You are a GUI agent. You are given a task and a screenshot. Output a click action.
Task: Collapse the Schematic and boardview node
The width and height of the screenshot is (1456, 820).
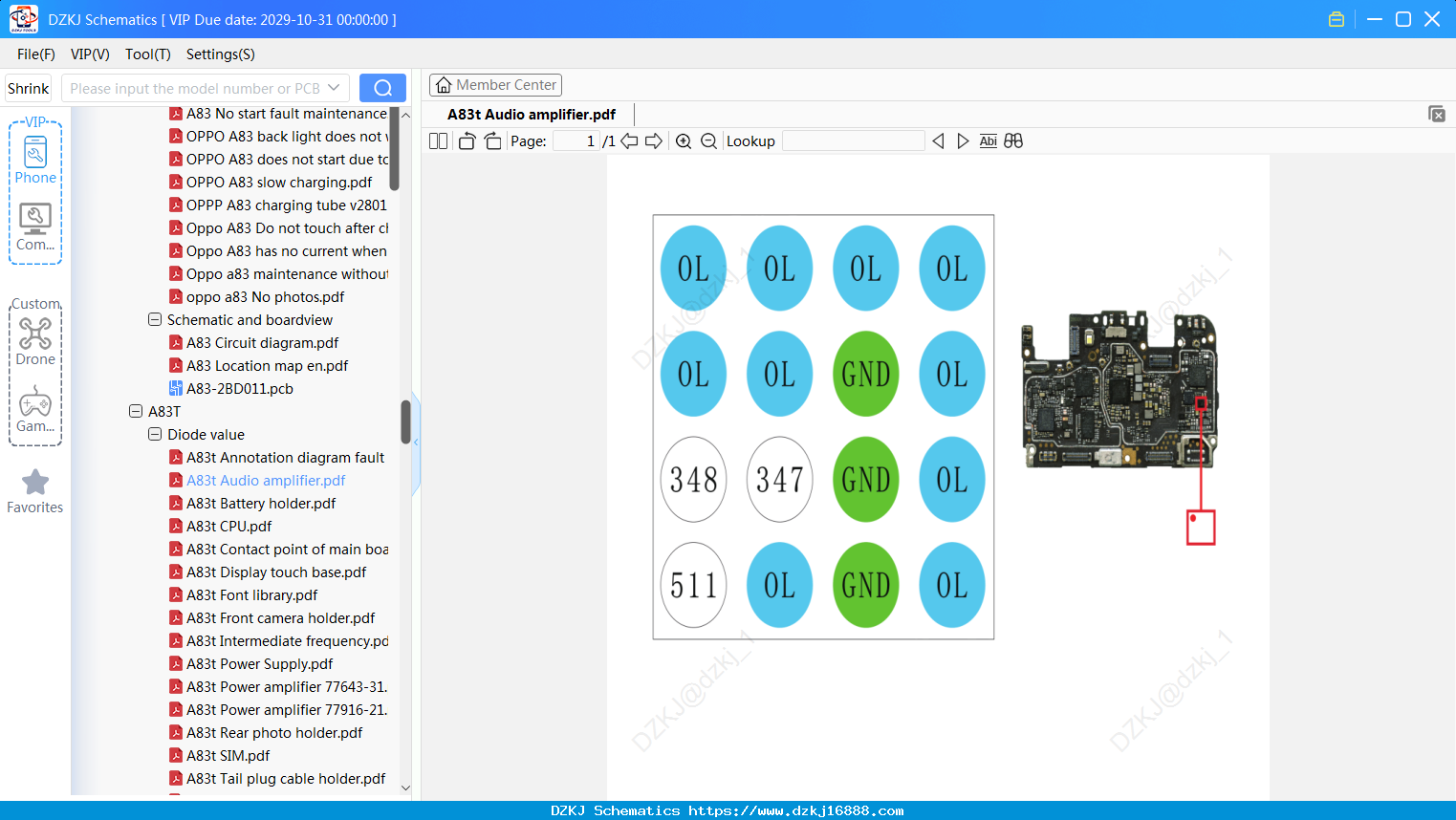(155, 320)
